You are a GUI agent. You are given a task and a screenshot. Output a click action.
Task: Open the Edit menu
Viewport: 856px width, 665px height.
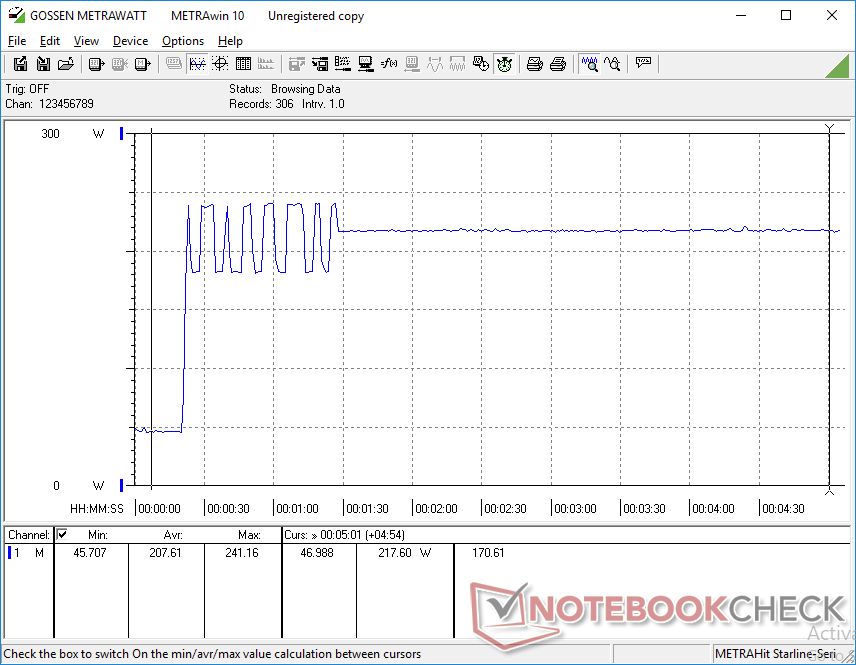(50, 41)
